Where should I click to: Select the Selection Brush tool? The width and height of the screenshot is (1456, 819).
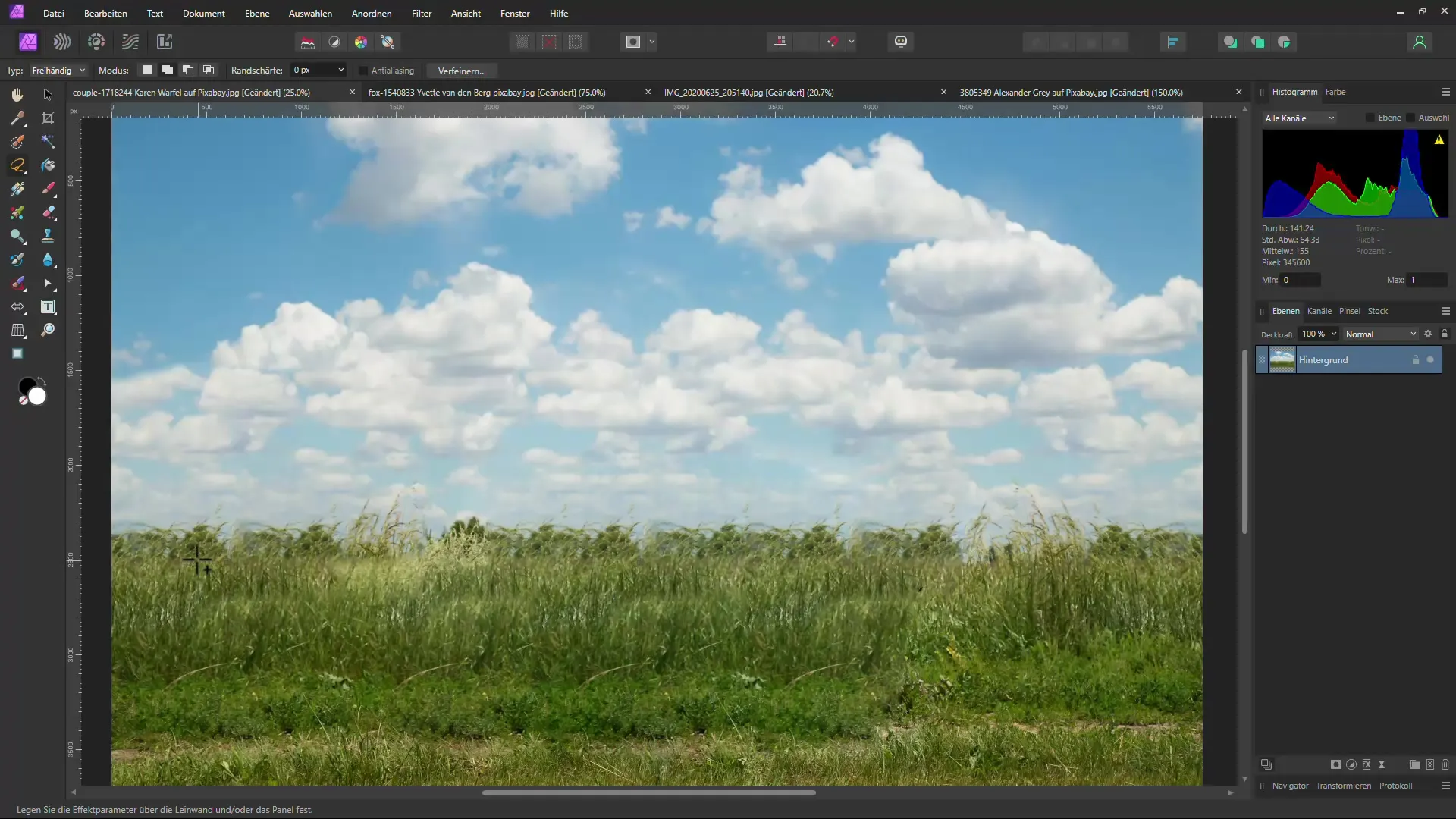[17, 142]
